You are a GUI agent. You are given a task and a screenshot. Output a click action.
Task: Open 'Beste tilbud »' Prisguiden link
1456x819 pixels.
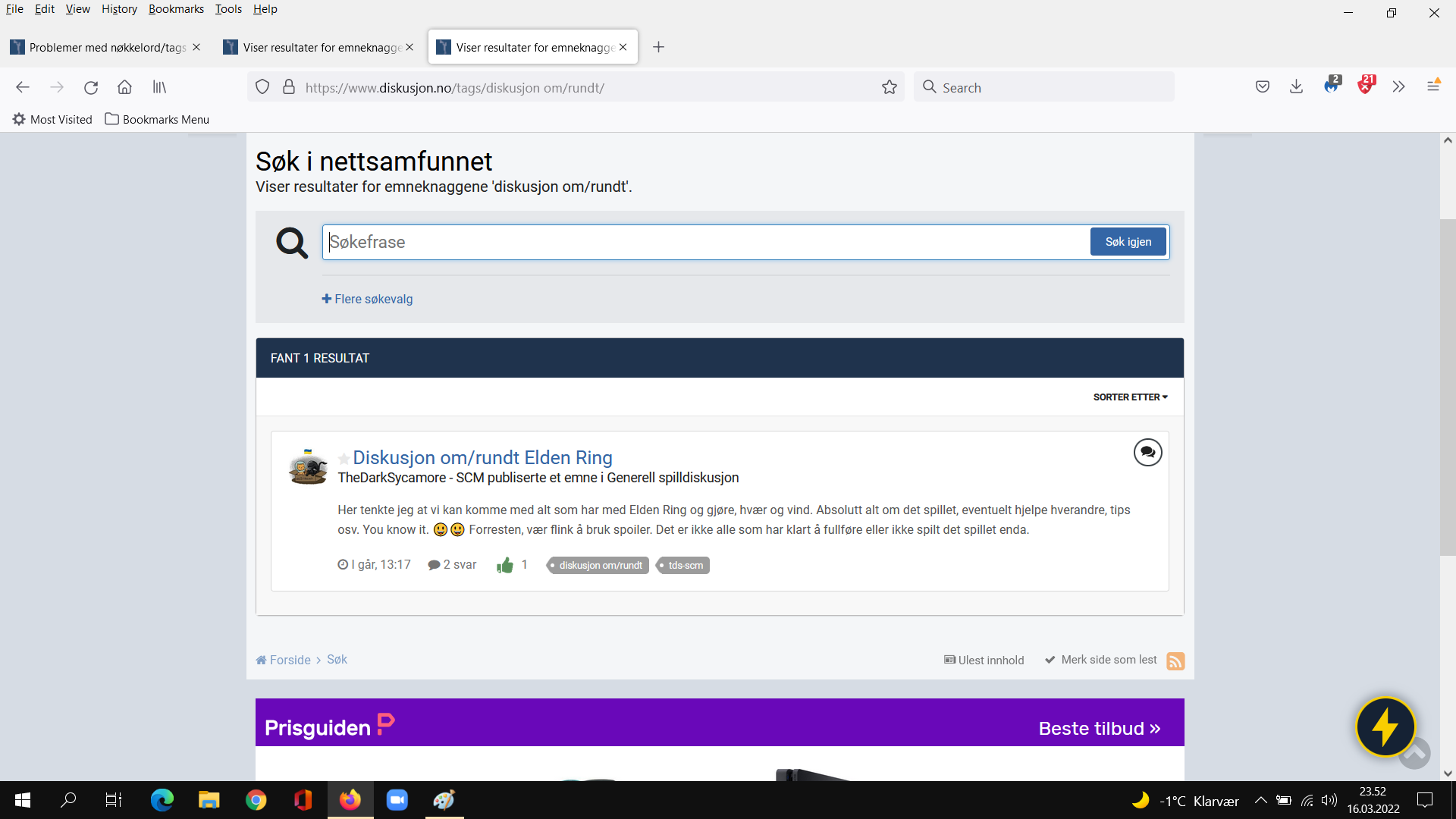(x=1099, y=729)
